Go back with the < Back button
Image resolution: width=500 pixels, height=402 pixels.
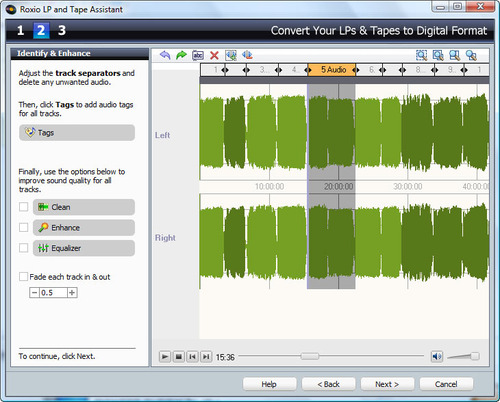coord(328,384)
